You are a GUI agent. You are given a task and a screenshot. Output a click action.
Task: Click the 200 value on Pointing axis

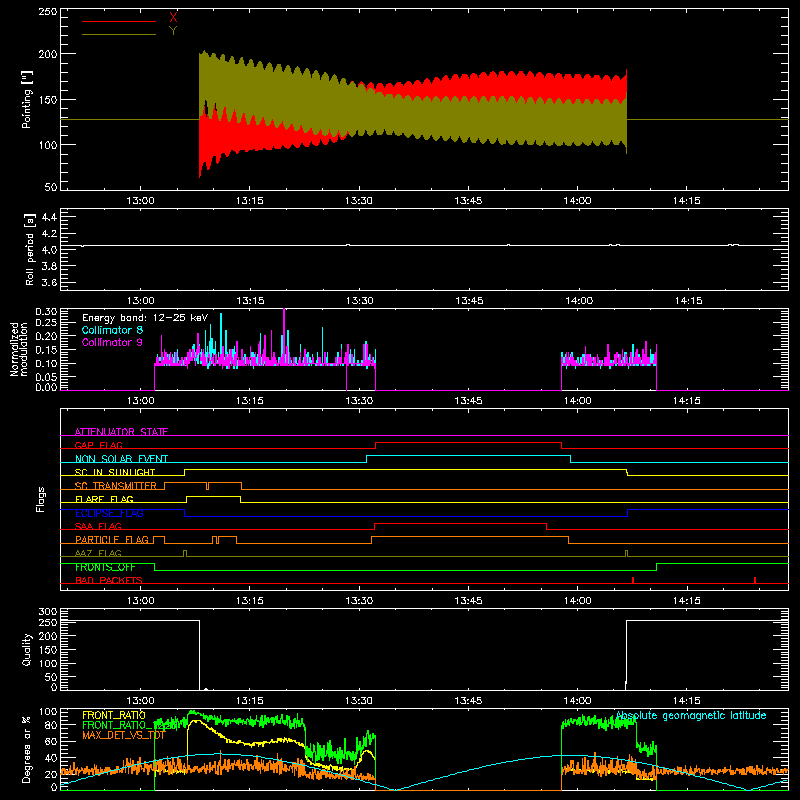(x=48, y=54)
